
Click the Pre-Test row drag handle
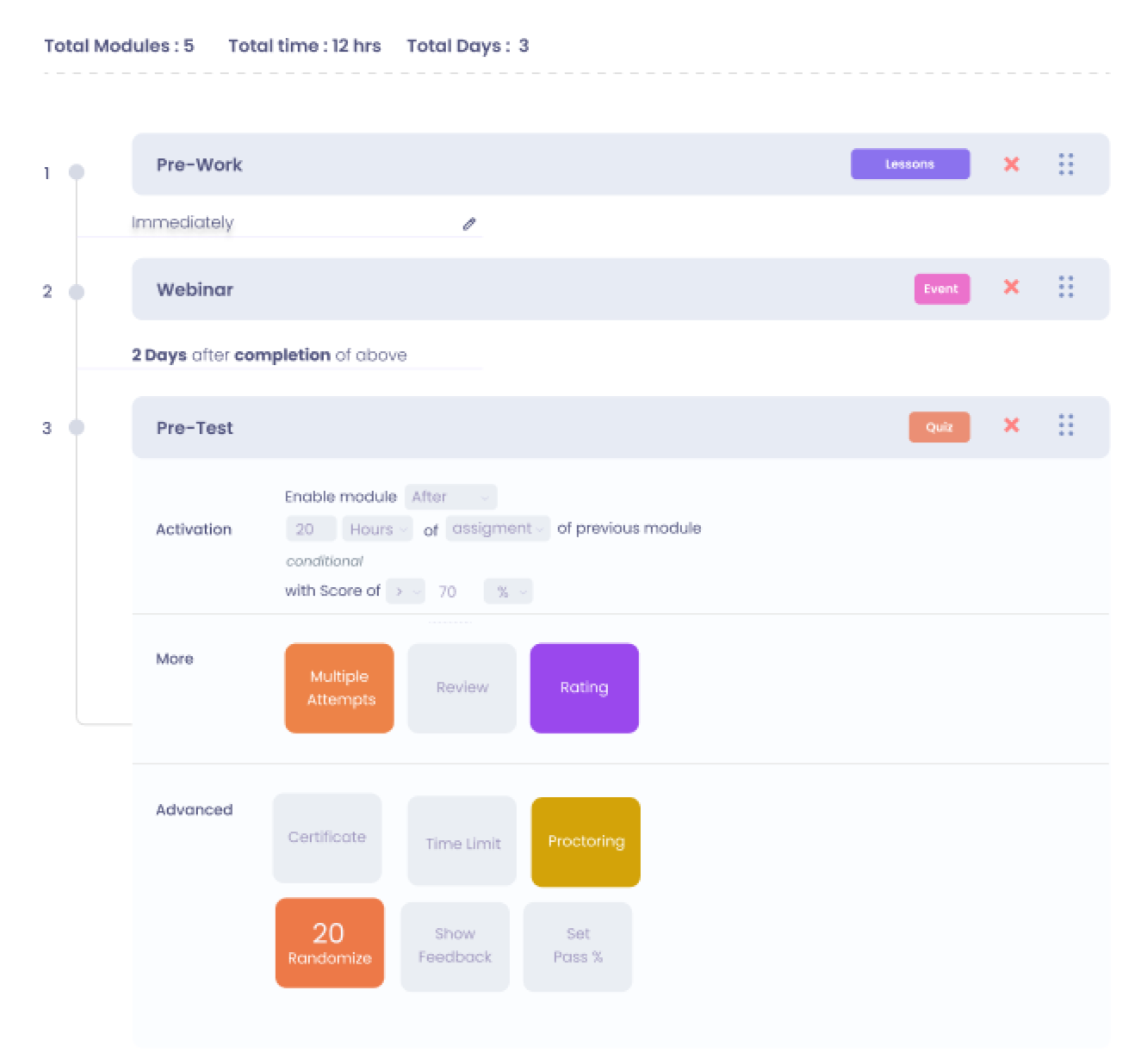coord(1066,425)
